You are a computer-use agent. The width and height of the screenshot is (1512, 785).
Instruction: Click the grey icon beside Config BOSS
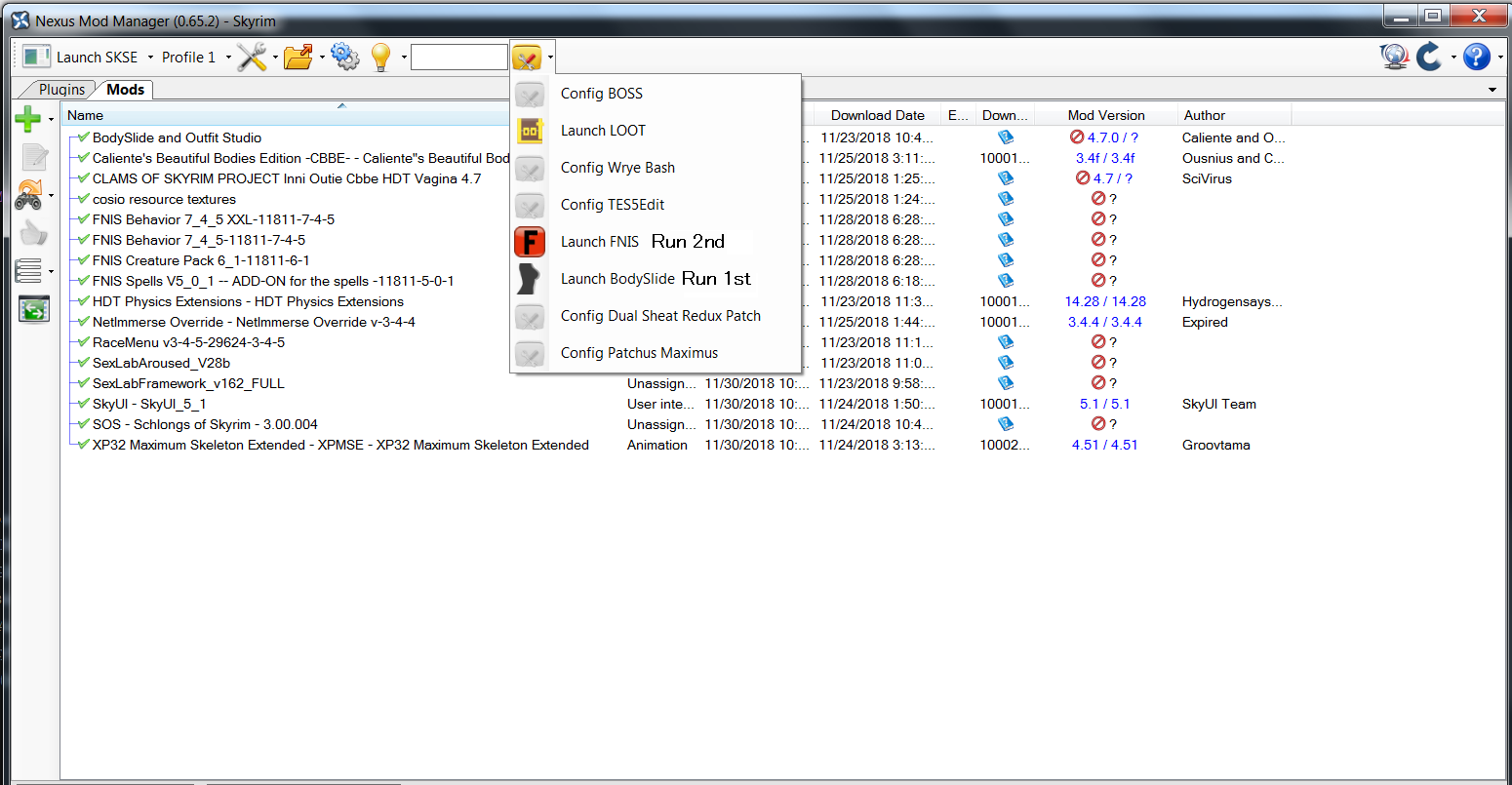530,94
